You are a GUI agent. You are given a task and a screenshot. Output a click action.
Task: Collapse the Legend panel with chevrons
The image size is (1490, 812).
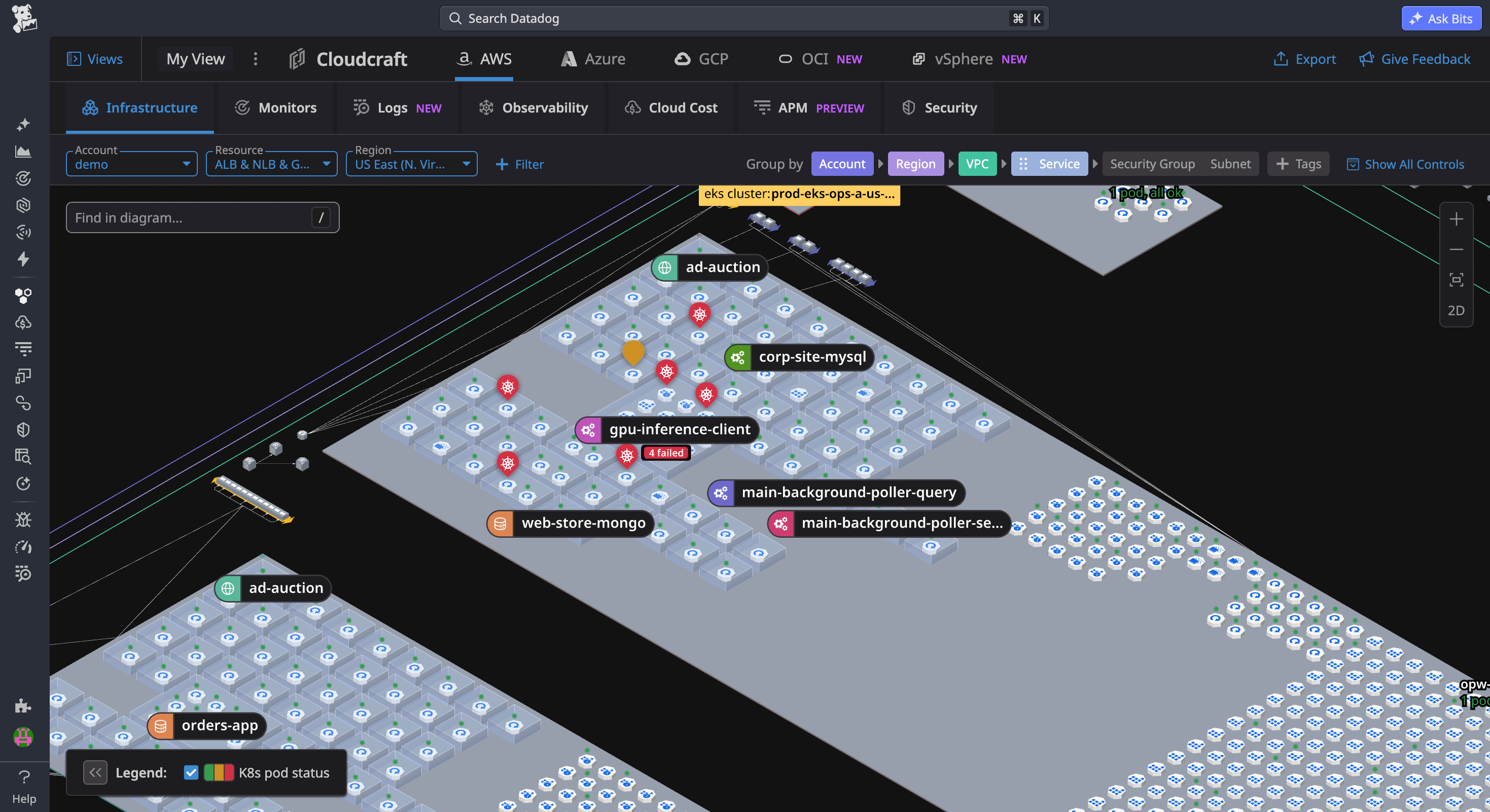pyautogui.click(x=95, y=772)
